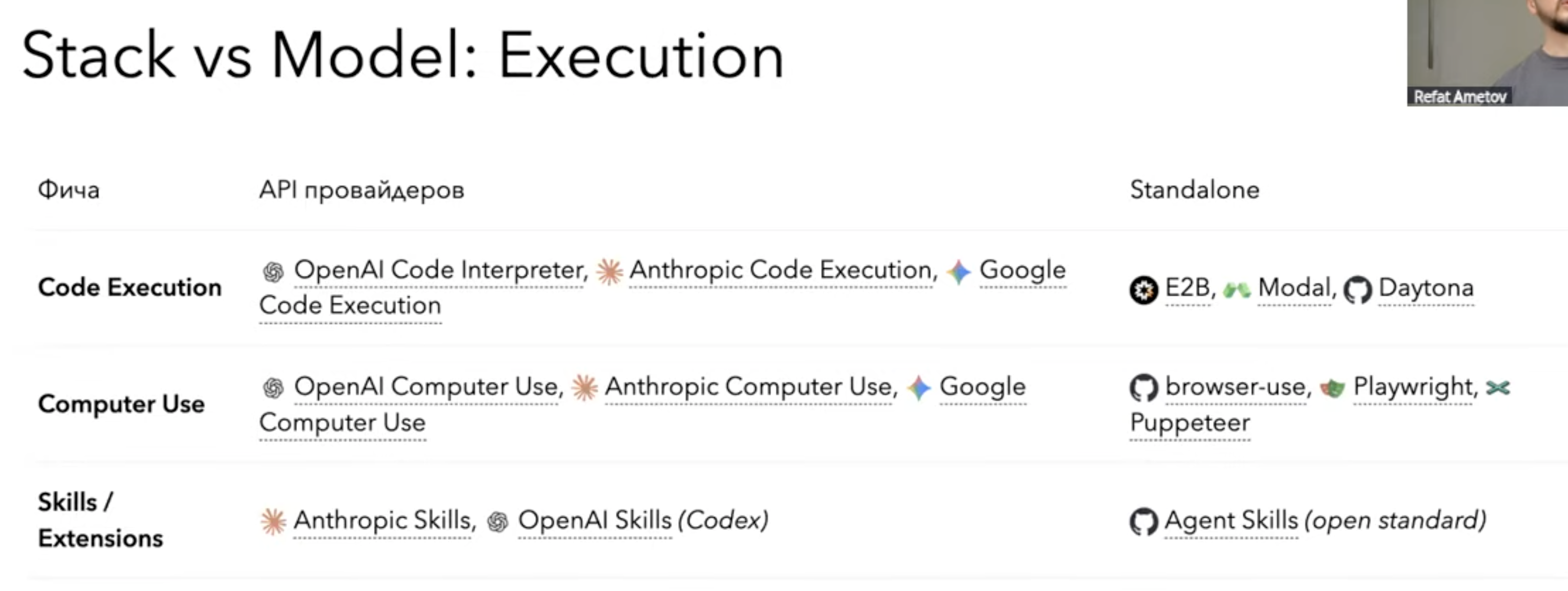Screen dimensions: 1568x591
Task: Click the green Modal logo icon
Action: [x=1237, y=290]
